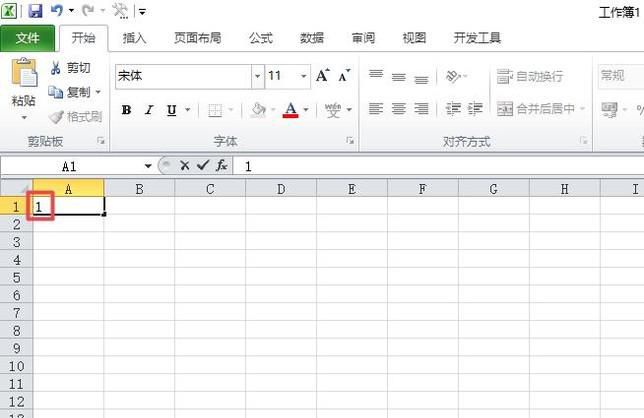Screen dimensions: 644x418
Task: Align text to bottom of cell
Action: coord(421,78)
